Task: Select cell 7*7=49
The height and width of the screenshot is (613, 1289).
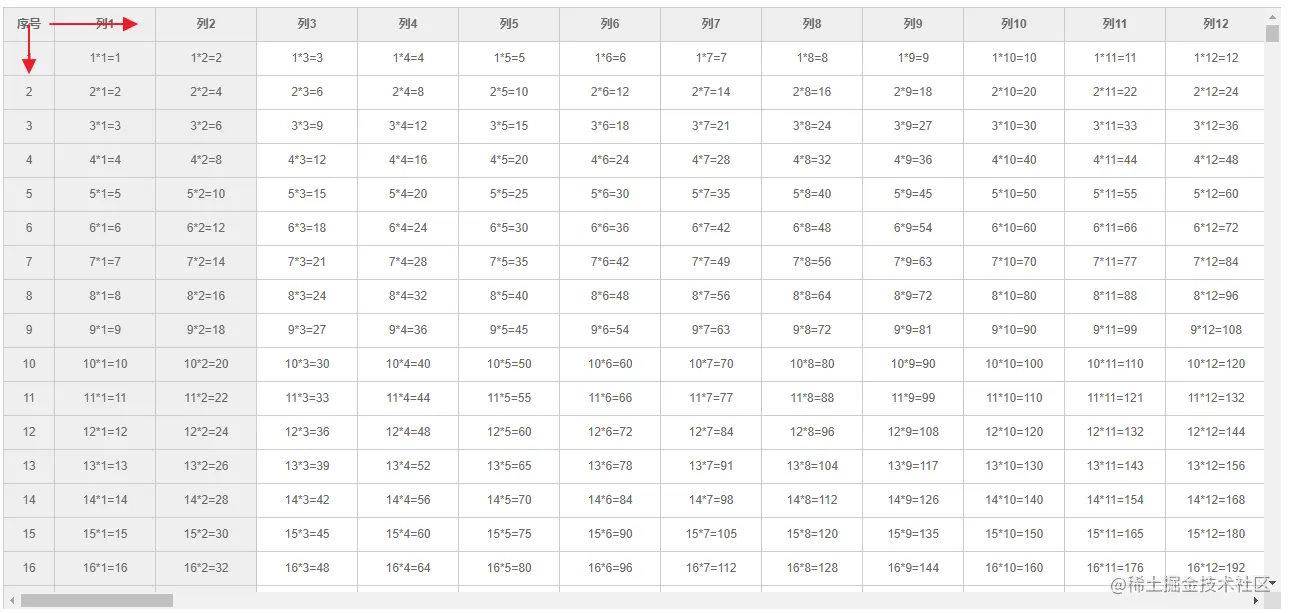Action: (x=711, y=262)
